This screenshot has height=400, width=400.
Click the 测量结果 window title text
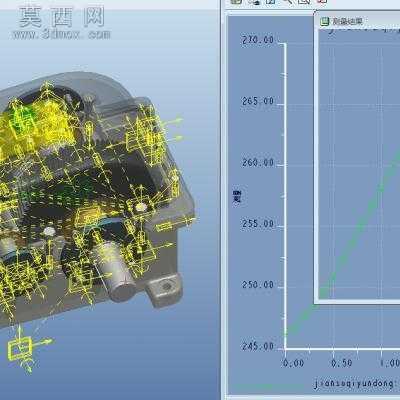tap(347, 22)
